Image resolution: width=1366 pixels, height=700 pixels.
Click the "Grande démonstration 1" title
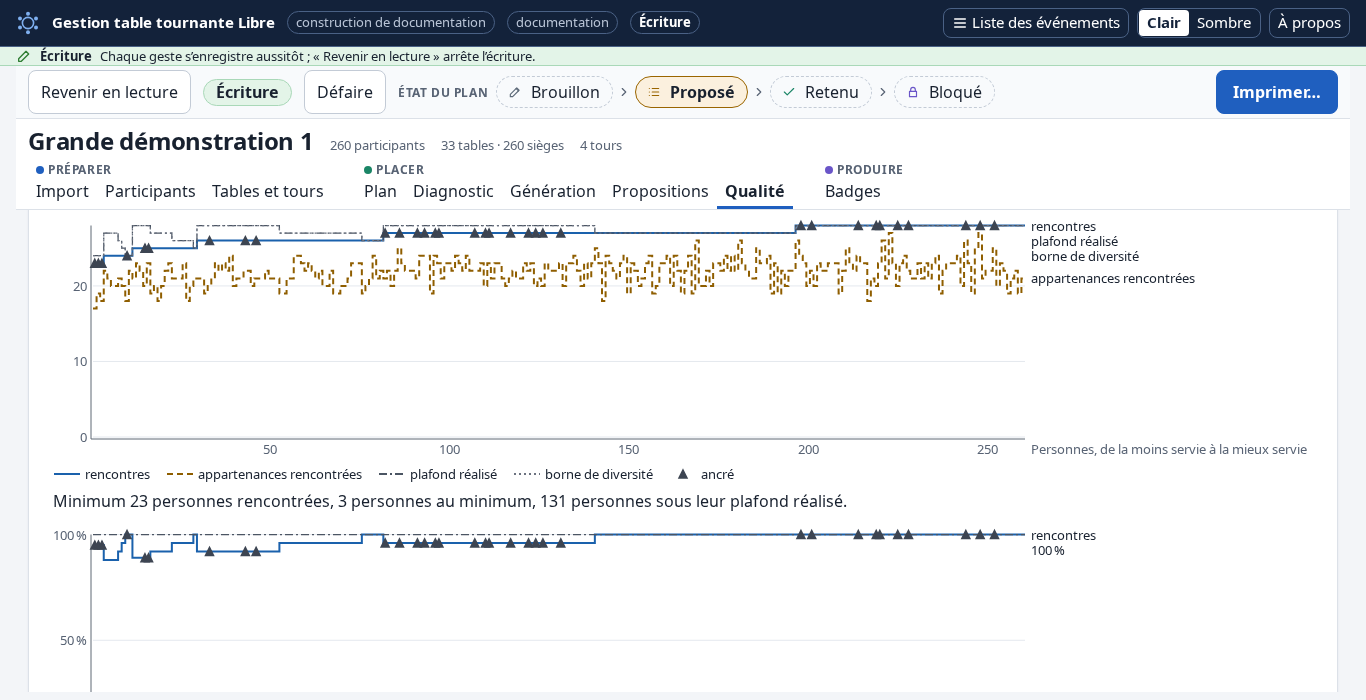coord(171,142)
